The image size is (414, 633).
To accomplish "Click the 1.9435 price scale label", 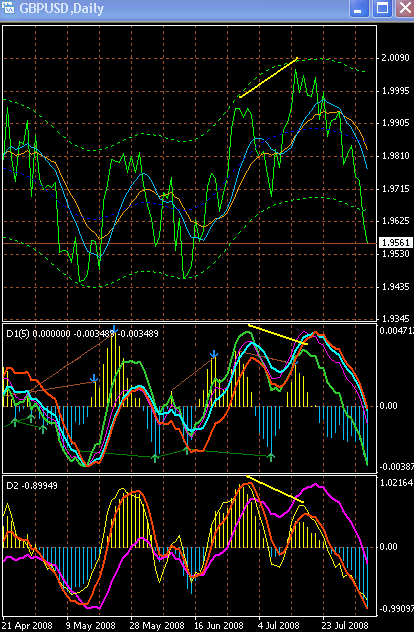I will pyautogui.click(x=395, y=287).
